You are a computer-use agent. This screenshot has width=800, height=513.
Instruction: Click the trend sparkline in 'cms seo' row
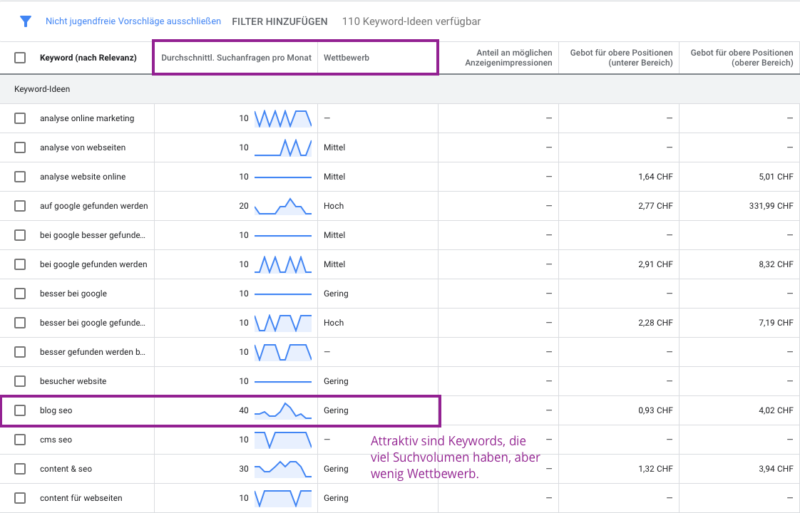tap(283, 439)
